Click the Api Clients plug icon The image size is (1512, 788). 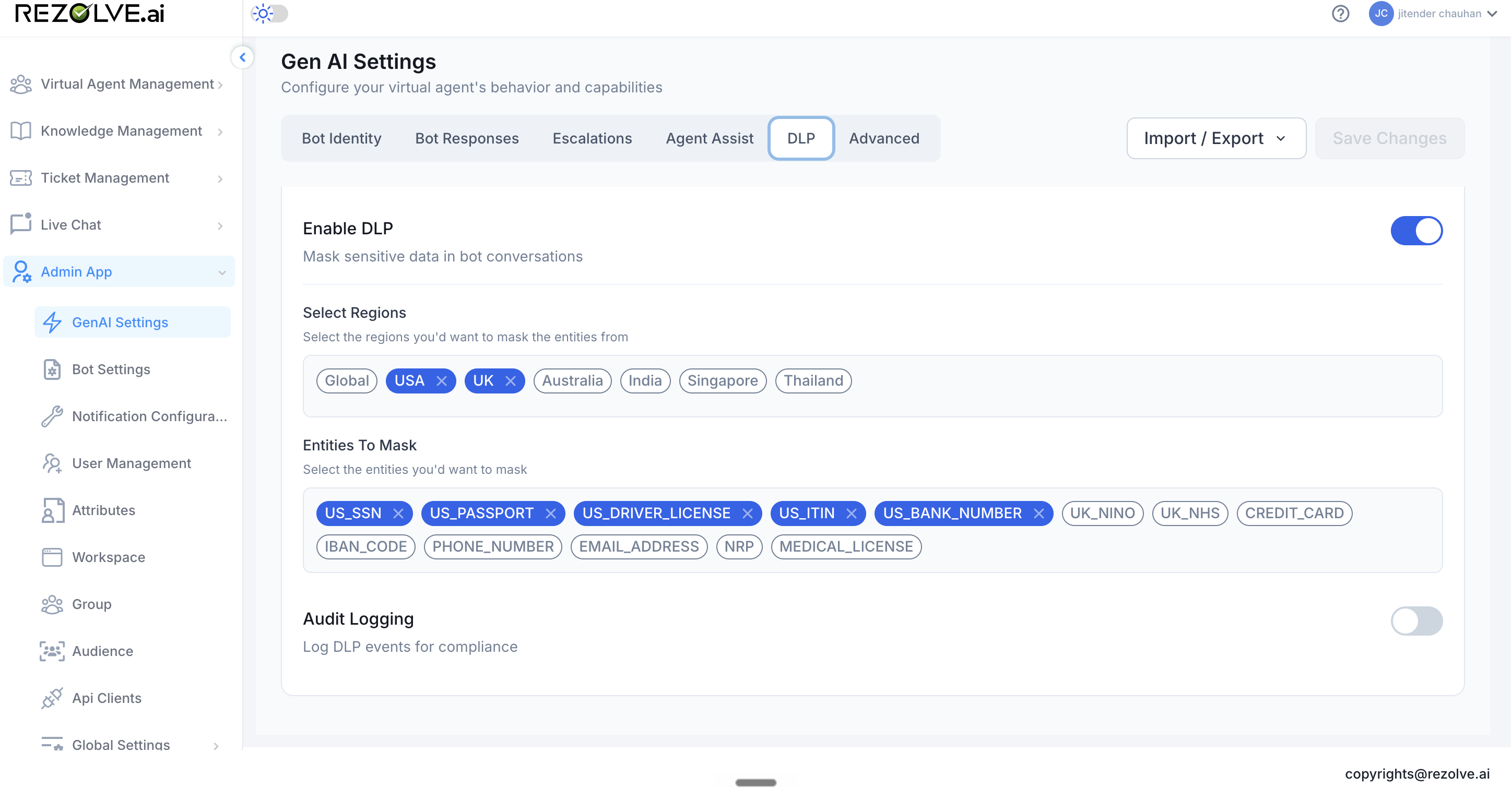click(x=52, y=698)
